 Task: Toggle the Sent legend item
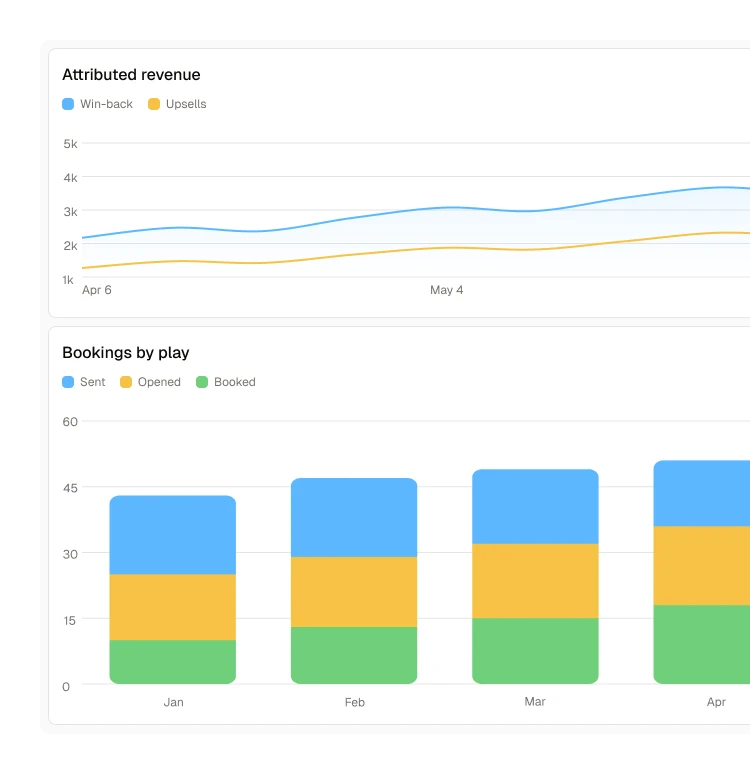[83, 382]
